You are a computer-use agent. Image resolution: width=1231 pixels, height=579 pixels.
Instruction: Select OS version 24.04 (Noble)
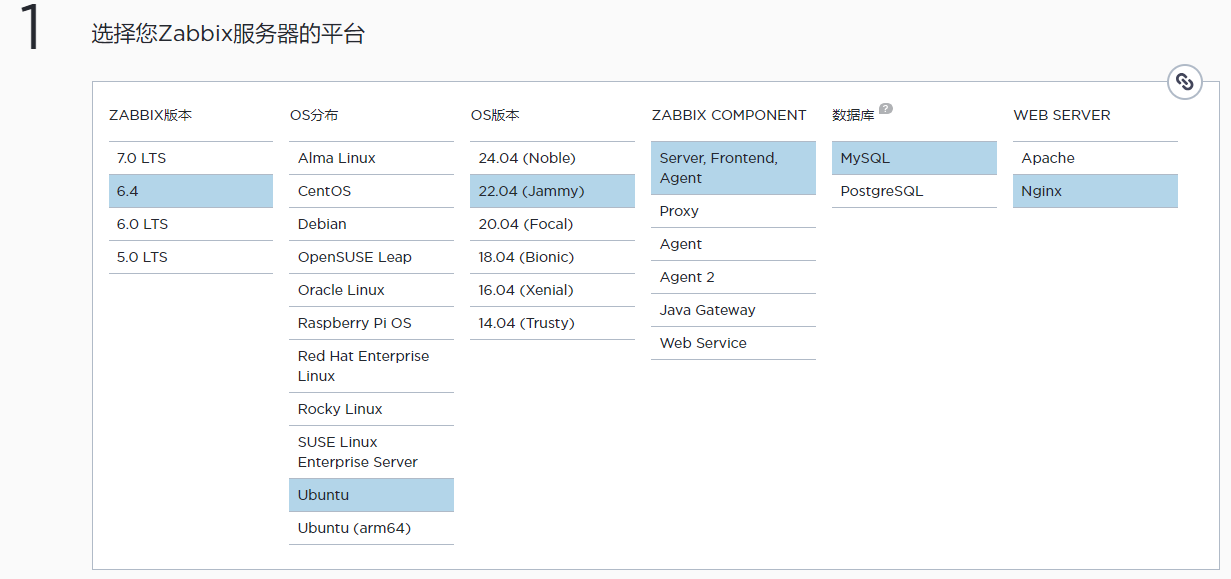click(553, 158)
